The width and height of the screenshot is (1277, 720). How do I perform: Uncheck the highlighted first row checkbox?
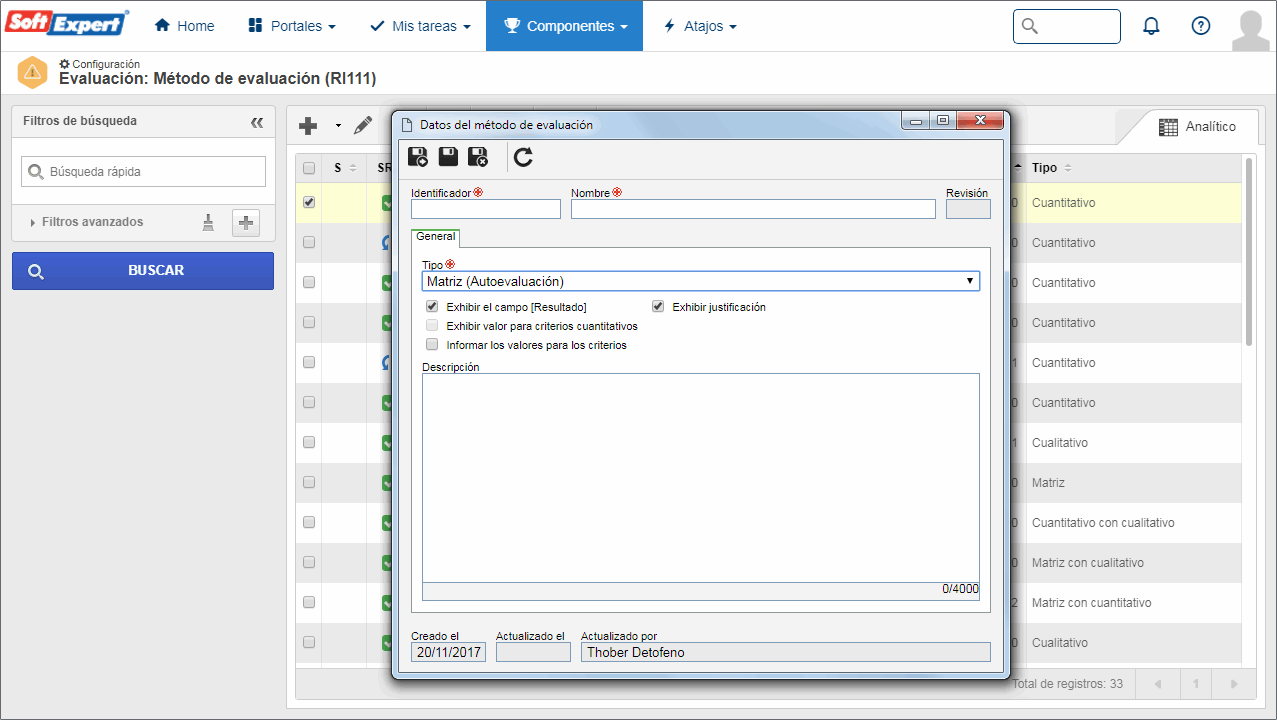click(309, 202)
